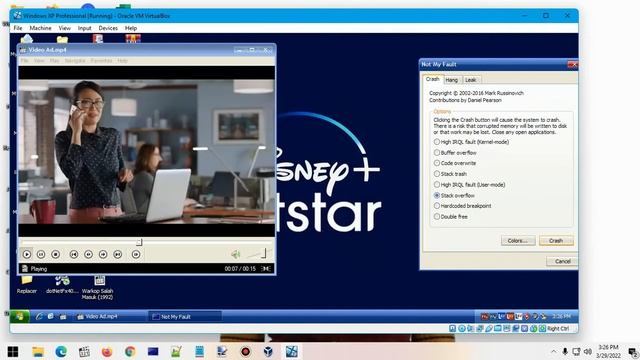Screen dimensions: 640x360
Task: Close the Not My Fault dialog
Action: 573,64
